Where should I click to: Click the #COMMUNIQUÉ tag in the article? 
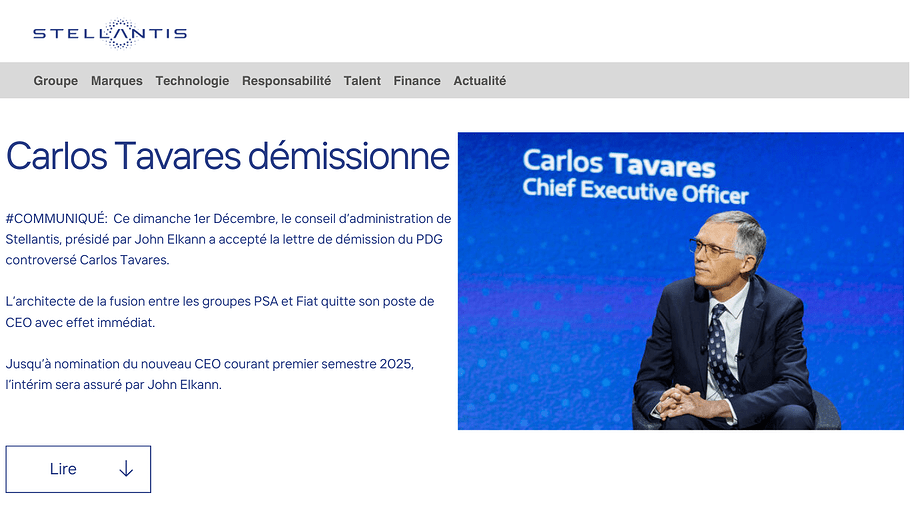(56, 218)
